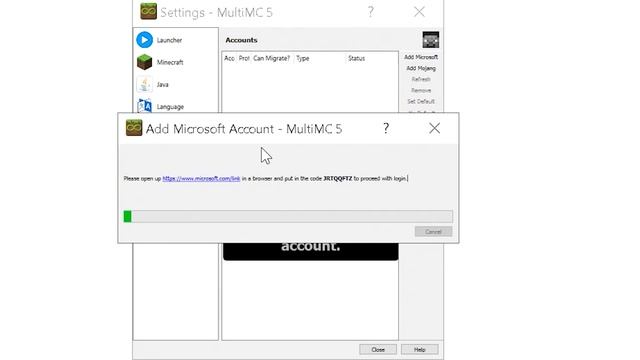Click the MultiMC logo in Settings title bar
Screen dimensions: 640x360
(148, 11)
